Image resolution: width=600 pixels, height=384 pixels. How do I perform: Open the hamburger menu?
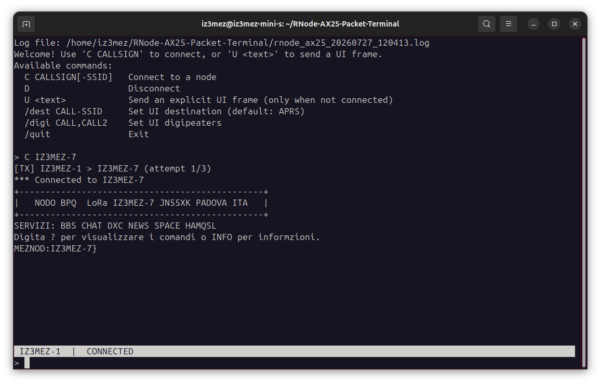click(508, 24)
